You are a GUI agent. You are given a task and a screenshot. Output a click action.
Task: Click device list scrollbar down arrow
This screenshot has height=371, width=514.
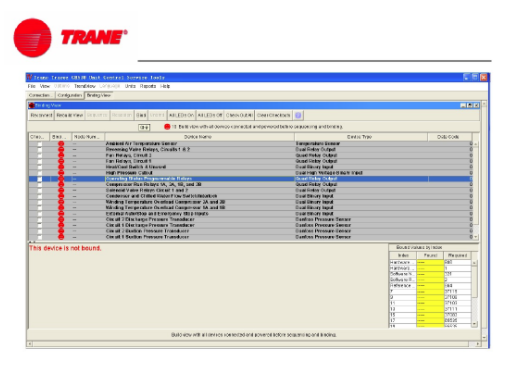pos(476,237)
